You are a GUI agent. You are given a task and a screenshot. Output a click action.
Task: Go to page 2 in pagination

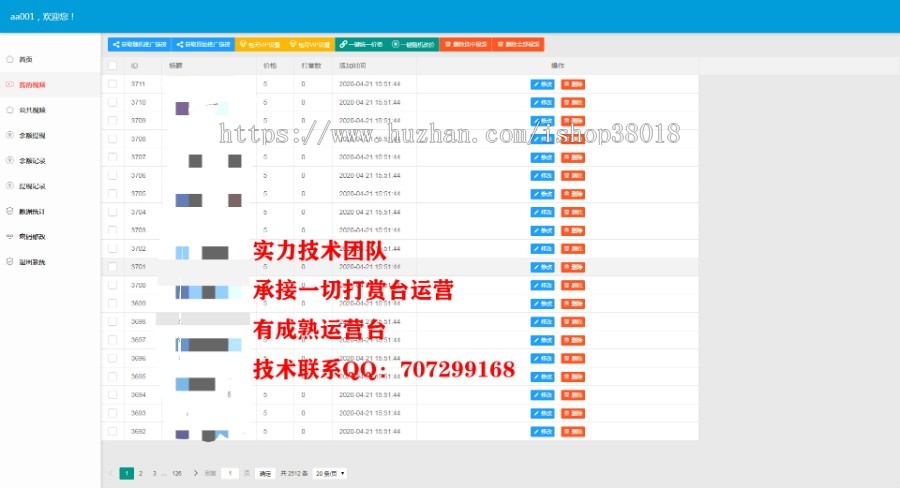click(x=140, y=473)
